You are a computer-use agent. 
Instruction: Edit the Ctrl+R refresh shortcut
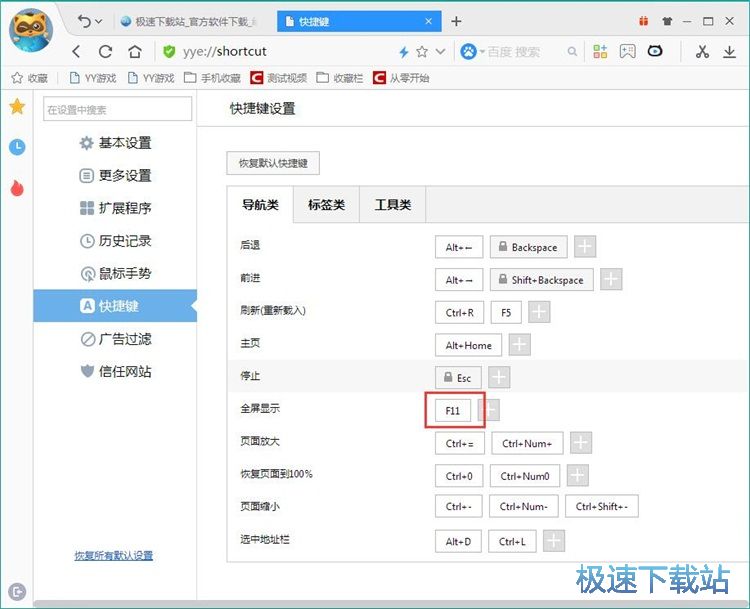tap(459, 312)
